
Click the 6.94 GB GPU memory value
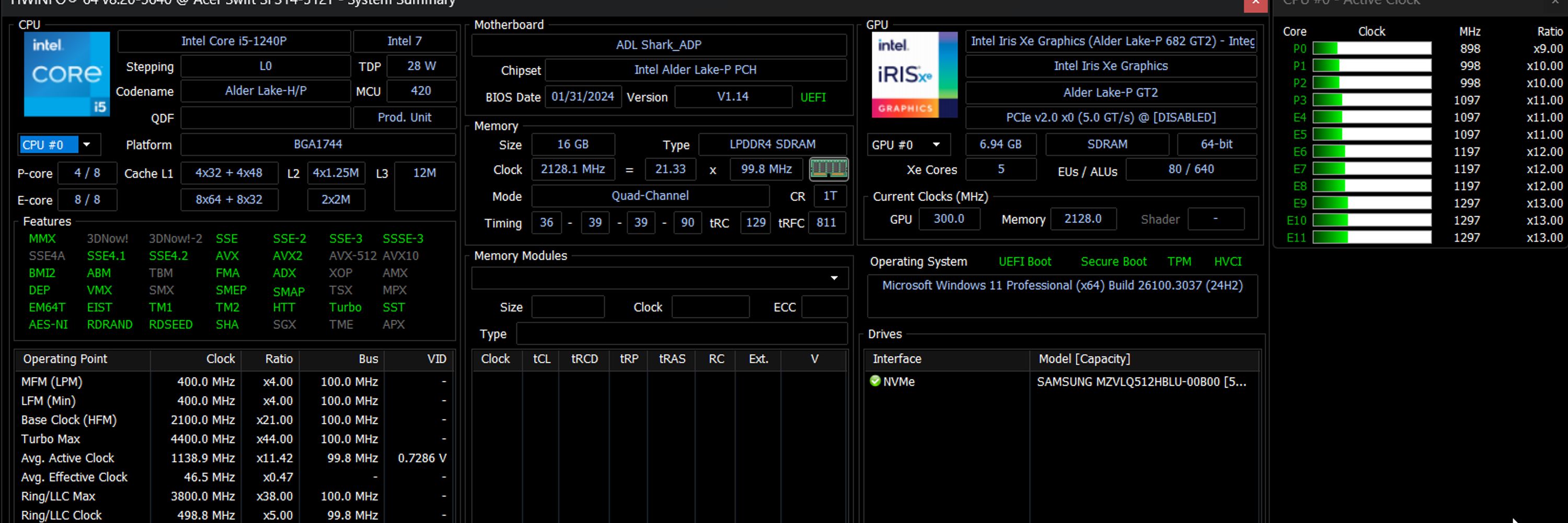1000,144
